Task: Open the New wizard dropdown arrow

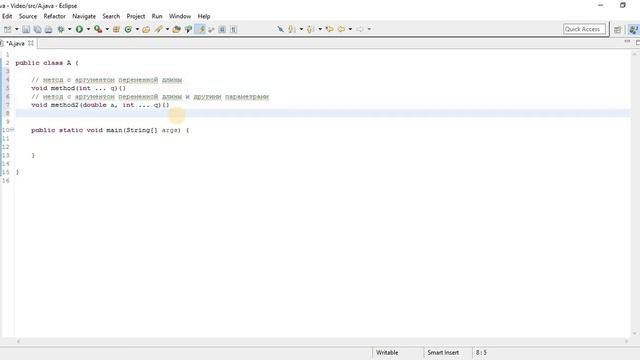Action: [17, 29]
